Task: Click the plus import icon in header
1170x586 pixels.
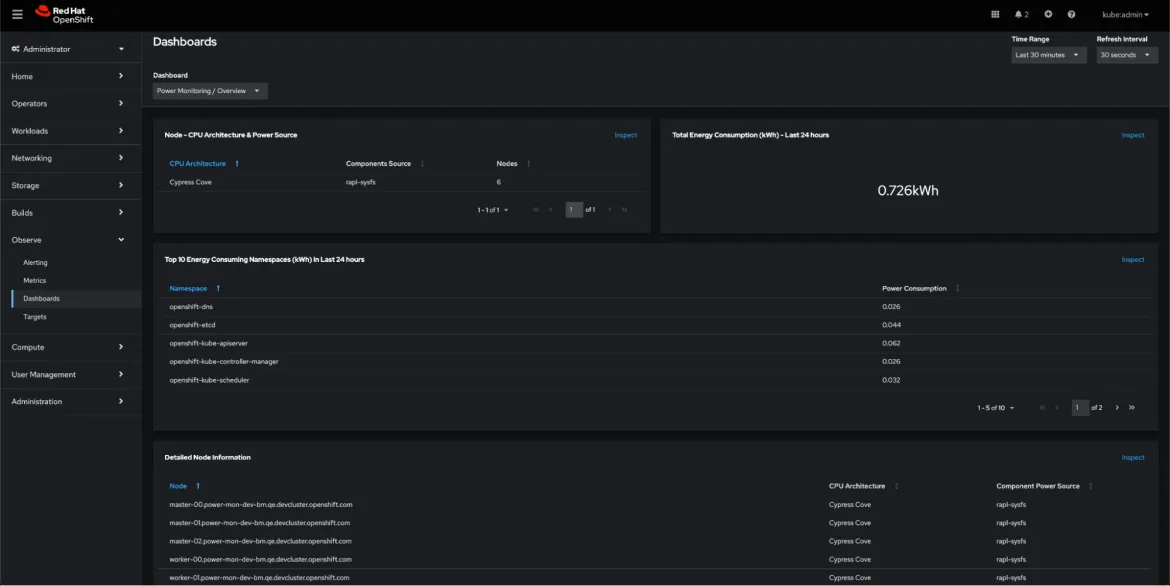Action: (x=1048, y=14)
